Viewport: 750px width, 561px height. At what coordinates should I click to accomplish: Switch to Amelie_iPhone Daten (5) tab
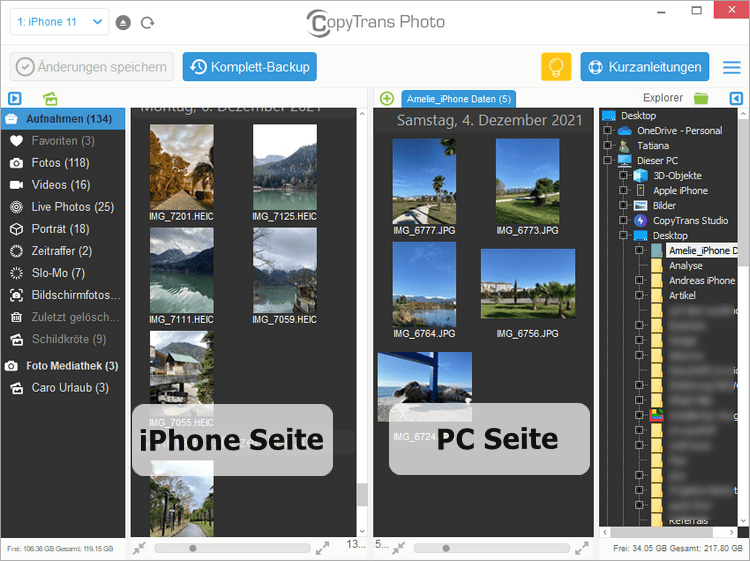click(459, 99)
